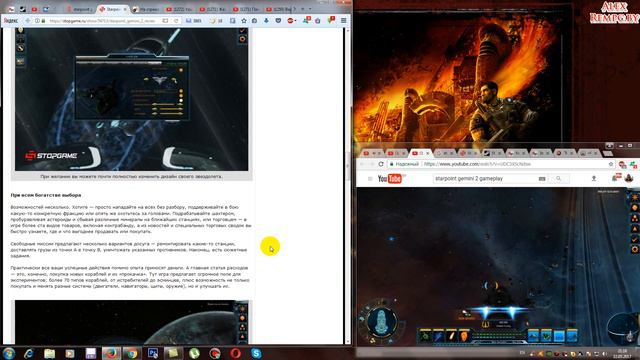Click the planet screenshot at page bottom
The width and height of the screenshot is (640, 360).
131,322
